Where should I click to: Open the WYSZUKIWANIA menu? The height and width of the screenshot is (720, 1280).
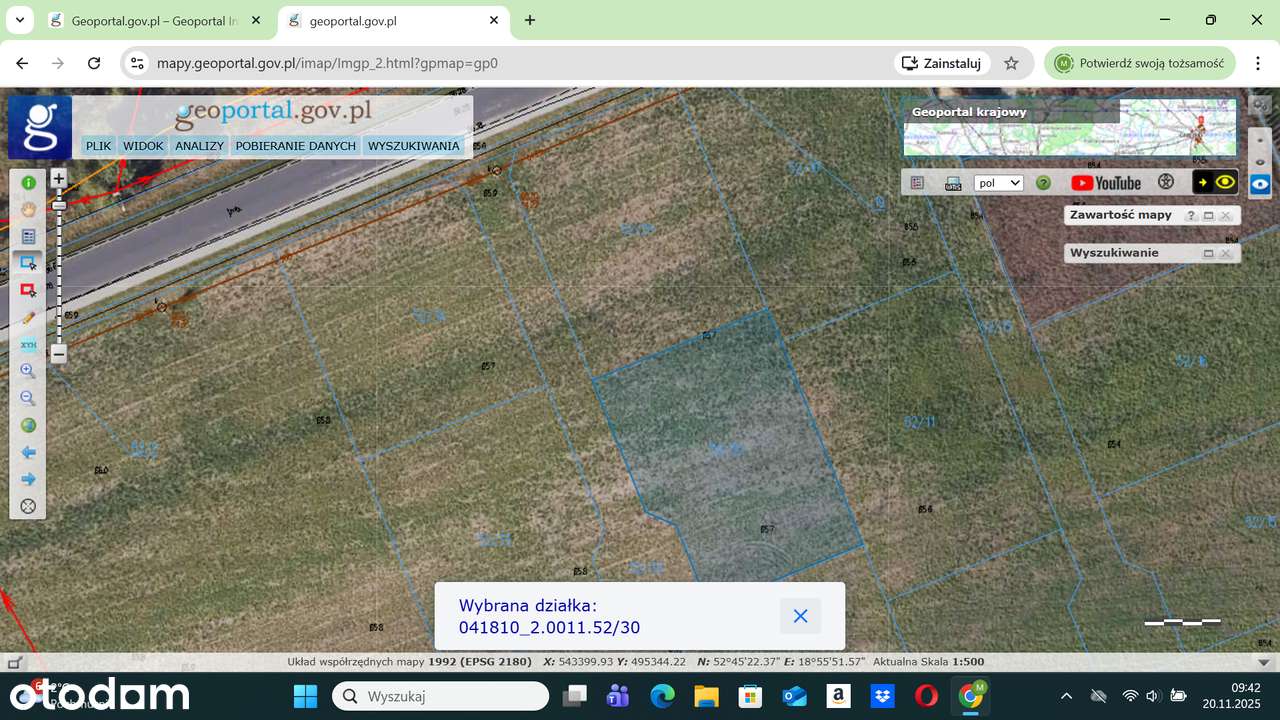coord(414,146)
